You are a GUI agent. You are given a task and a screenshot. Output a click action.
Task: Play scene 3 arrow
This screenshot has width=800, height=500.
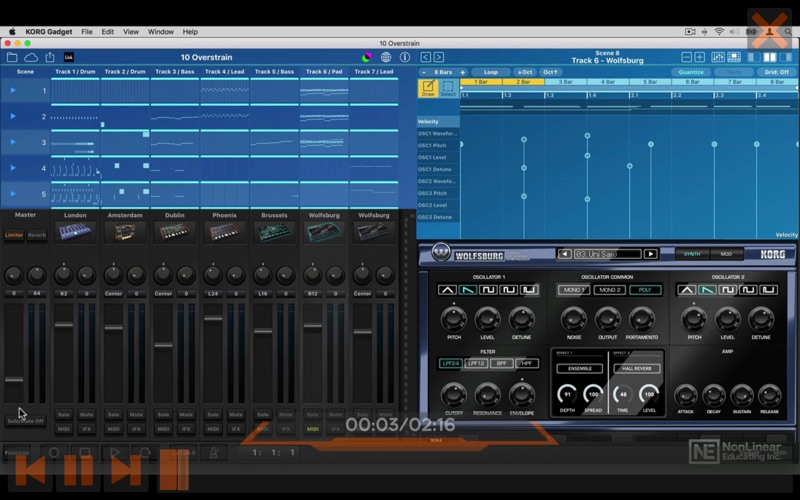pos(13,142)
